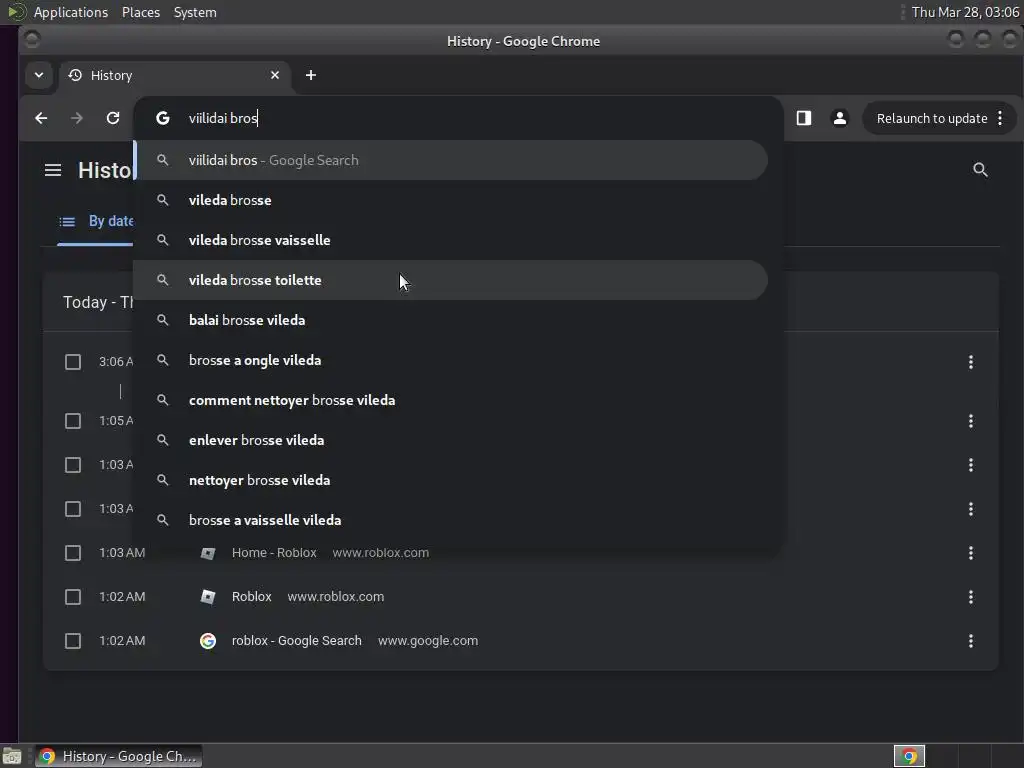The height and width of the screenshot is (768, 1024).
Task: Pick 'vileda brosse vaisselle' suggestion
Action: [x=451, y=240]
